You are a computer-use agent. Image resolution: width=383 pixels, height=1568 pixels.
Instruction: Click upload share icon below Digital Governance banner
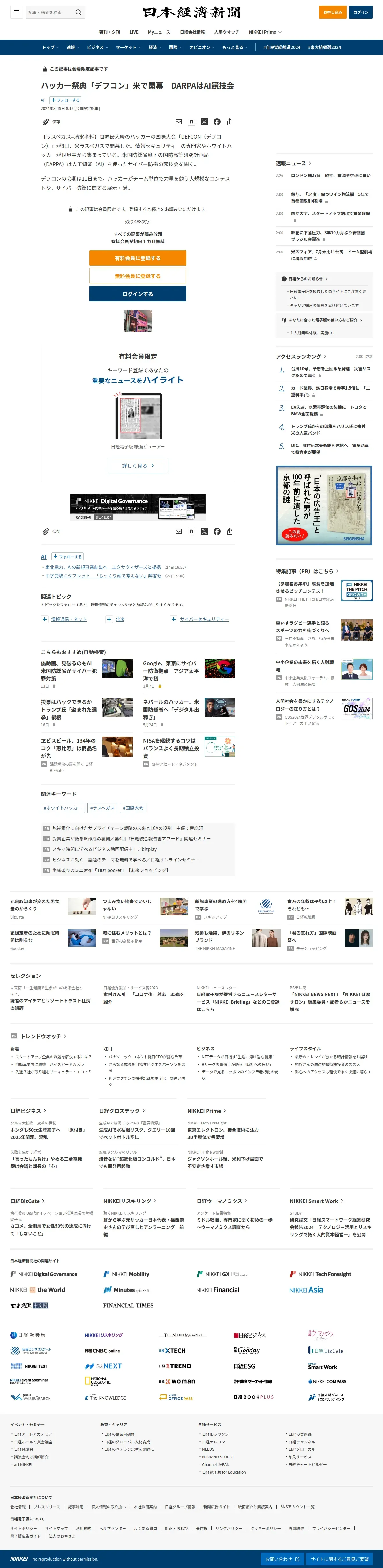coord(230,531)
